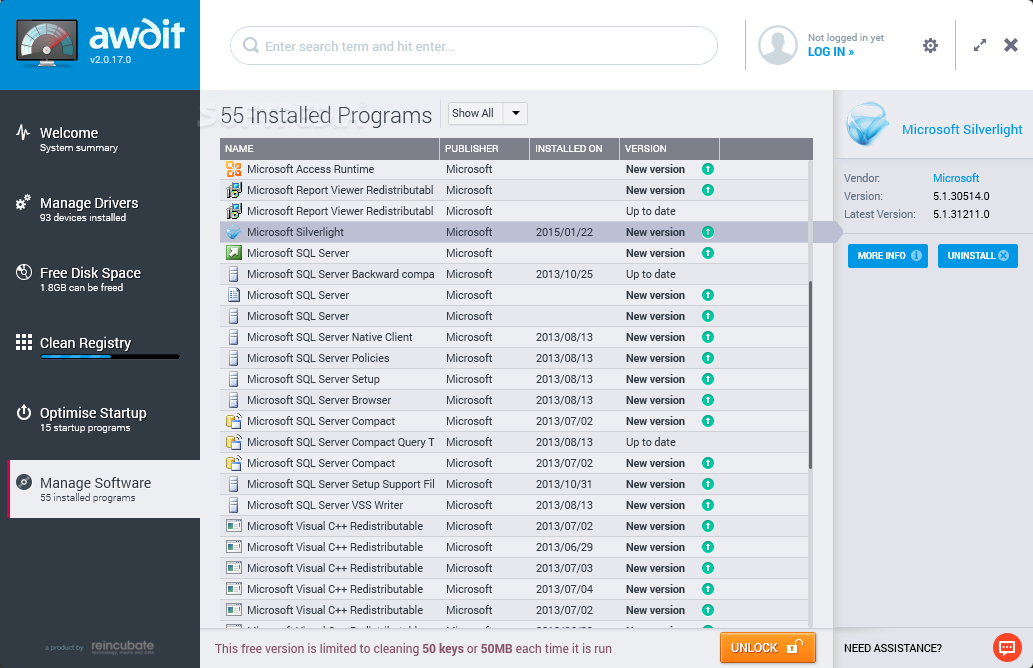The height and width of the screenshot is (668, 1033).
Task: Click the Optimise Startup power icon
Action: coord(24,412)
